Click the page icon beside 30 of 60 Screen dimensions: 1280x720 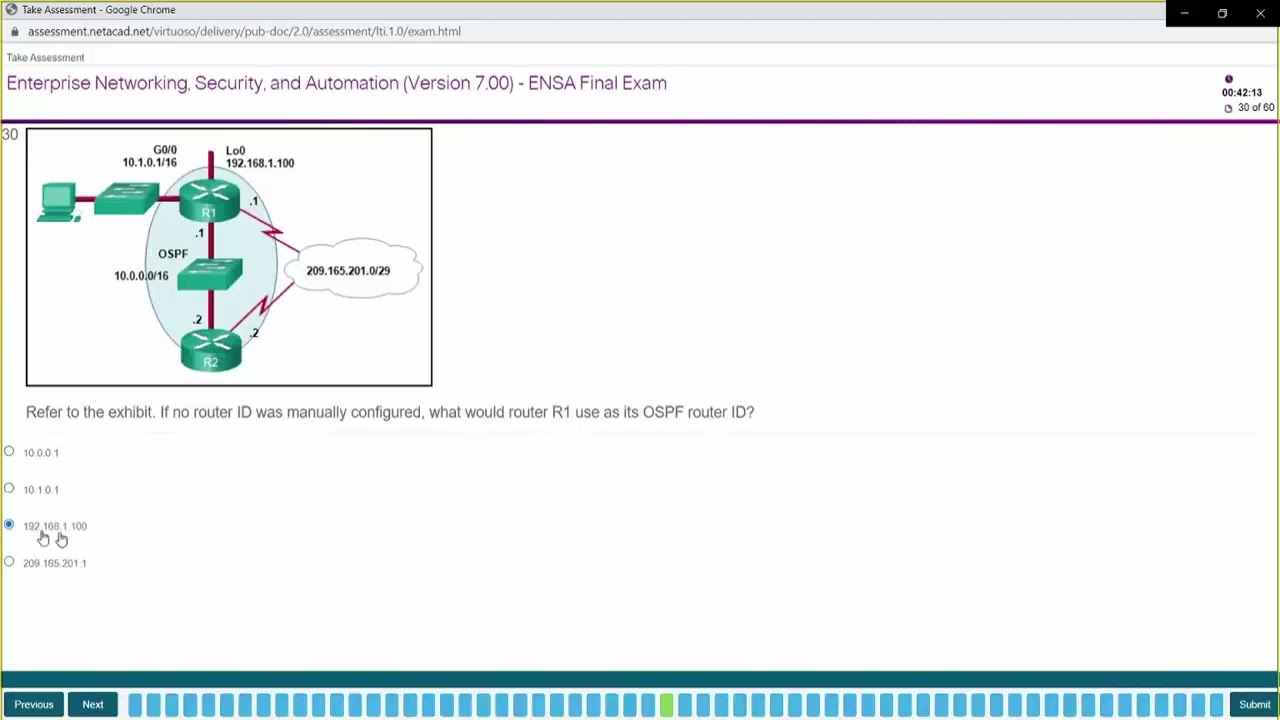[1228, 108]
